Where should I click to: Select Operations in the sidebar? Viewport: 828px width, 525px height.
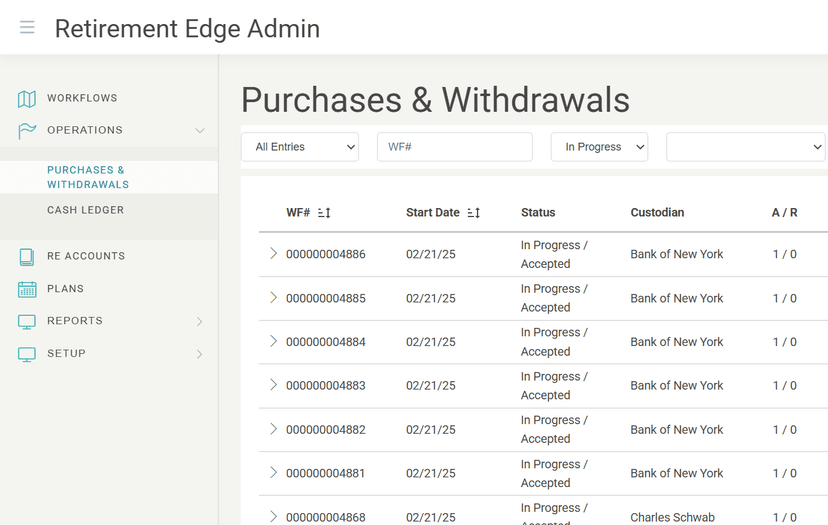85,130
